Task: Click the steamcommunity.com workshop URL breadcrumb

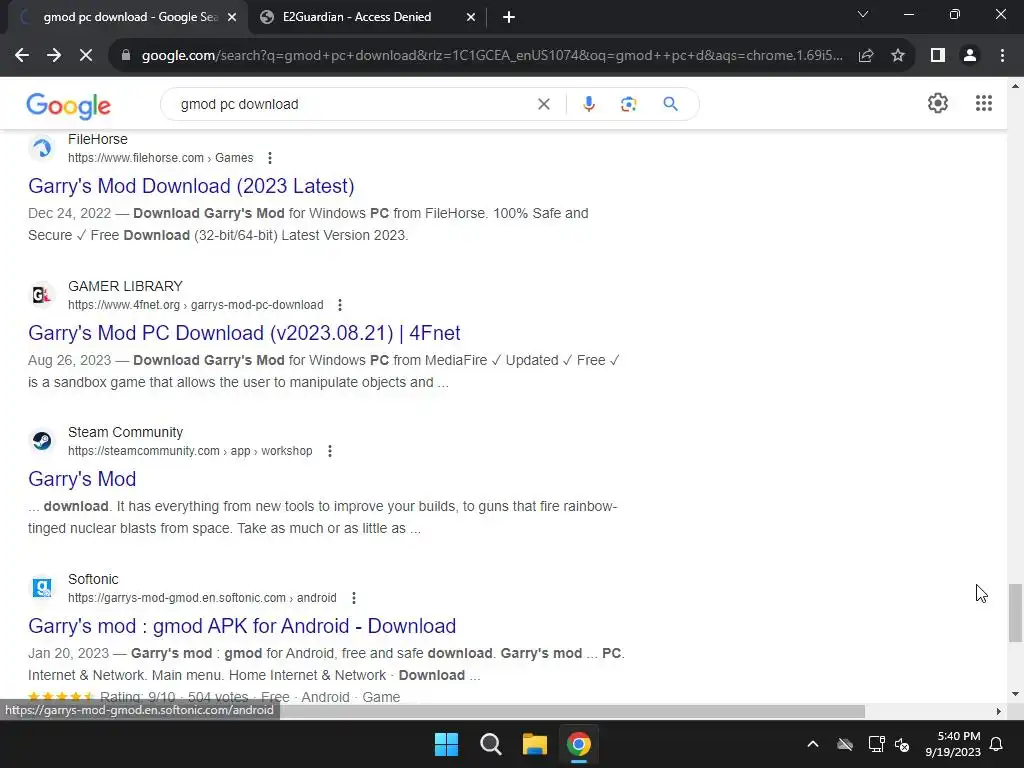Action: click(190, 451)
